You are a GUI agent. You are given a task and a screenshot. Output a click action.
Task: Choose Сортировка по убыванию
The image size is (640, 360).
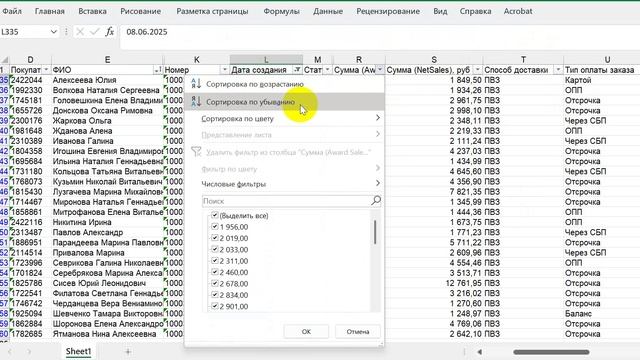[x=285, y=102]
